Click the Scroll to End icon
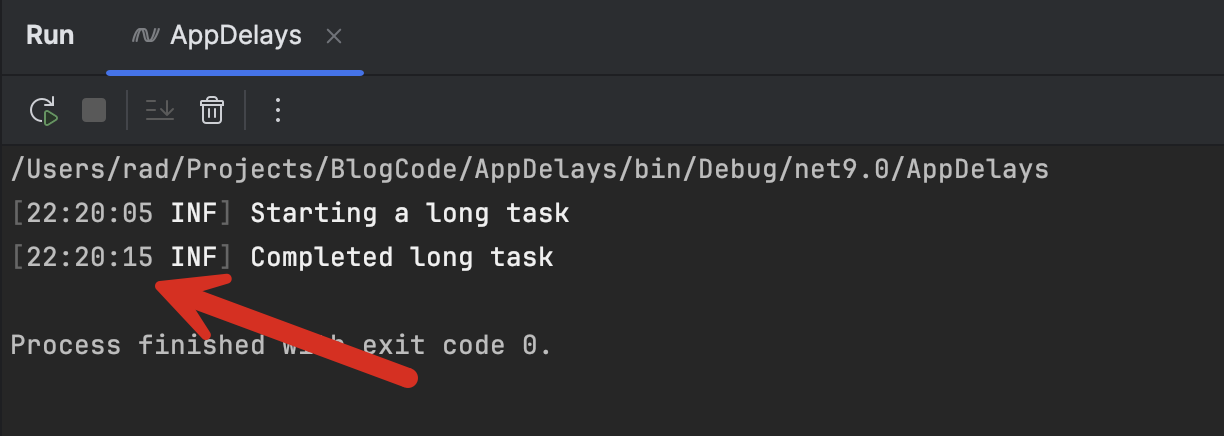The height and width of the screenshot is (436, 1224). tap(160, 110)
